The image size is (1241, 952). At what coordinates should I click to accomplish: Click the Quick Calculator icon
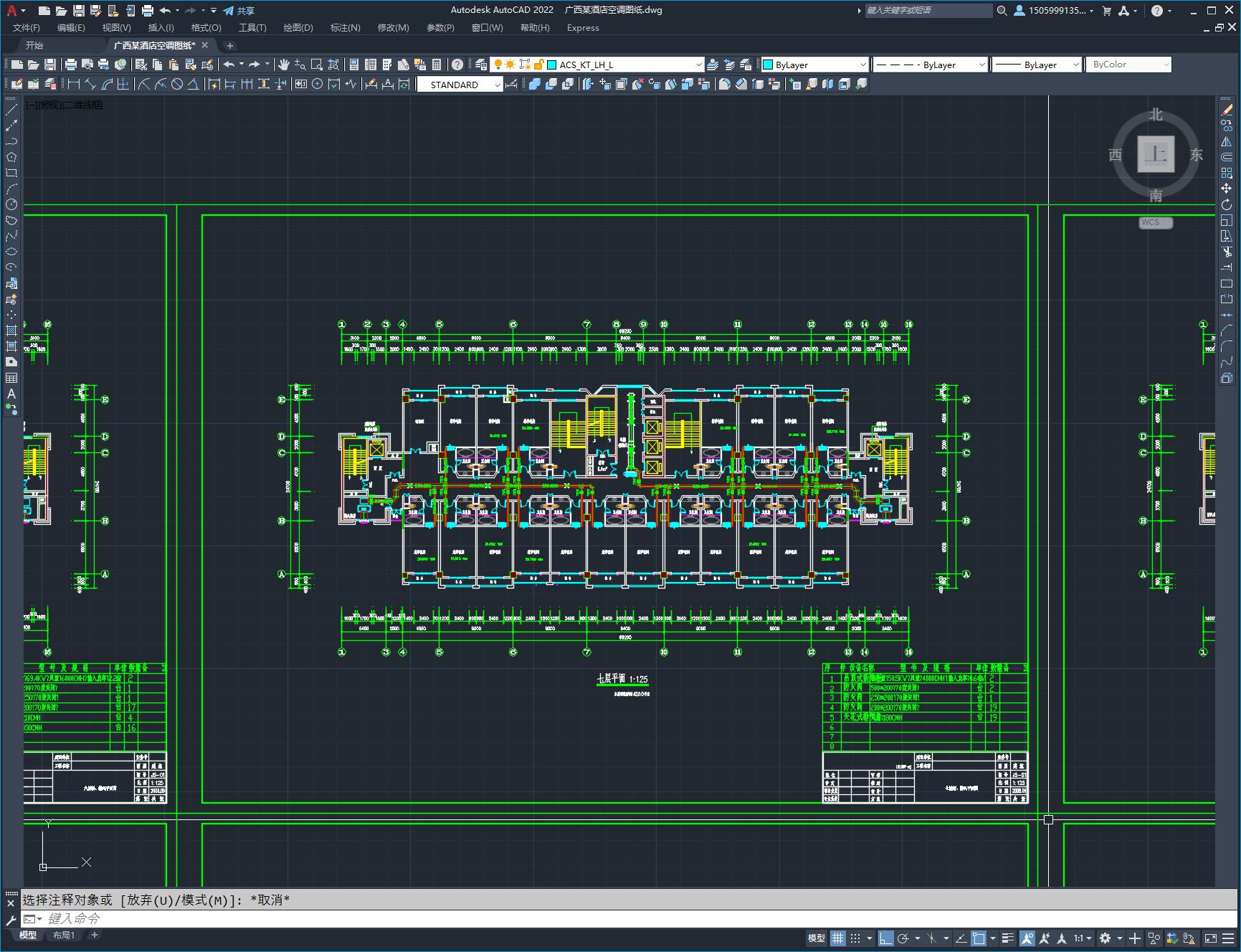pyautogui.click(x=437, y=65)
